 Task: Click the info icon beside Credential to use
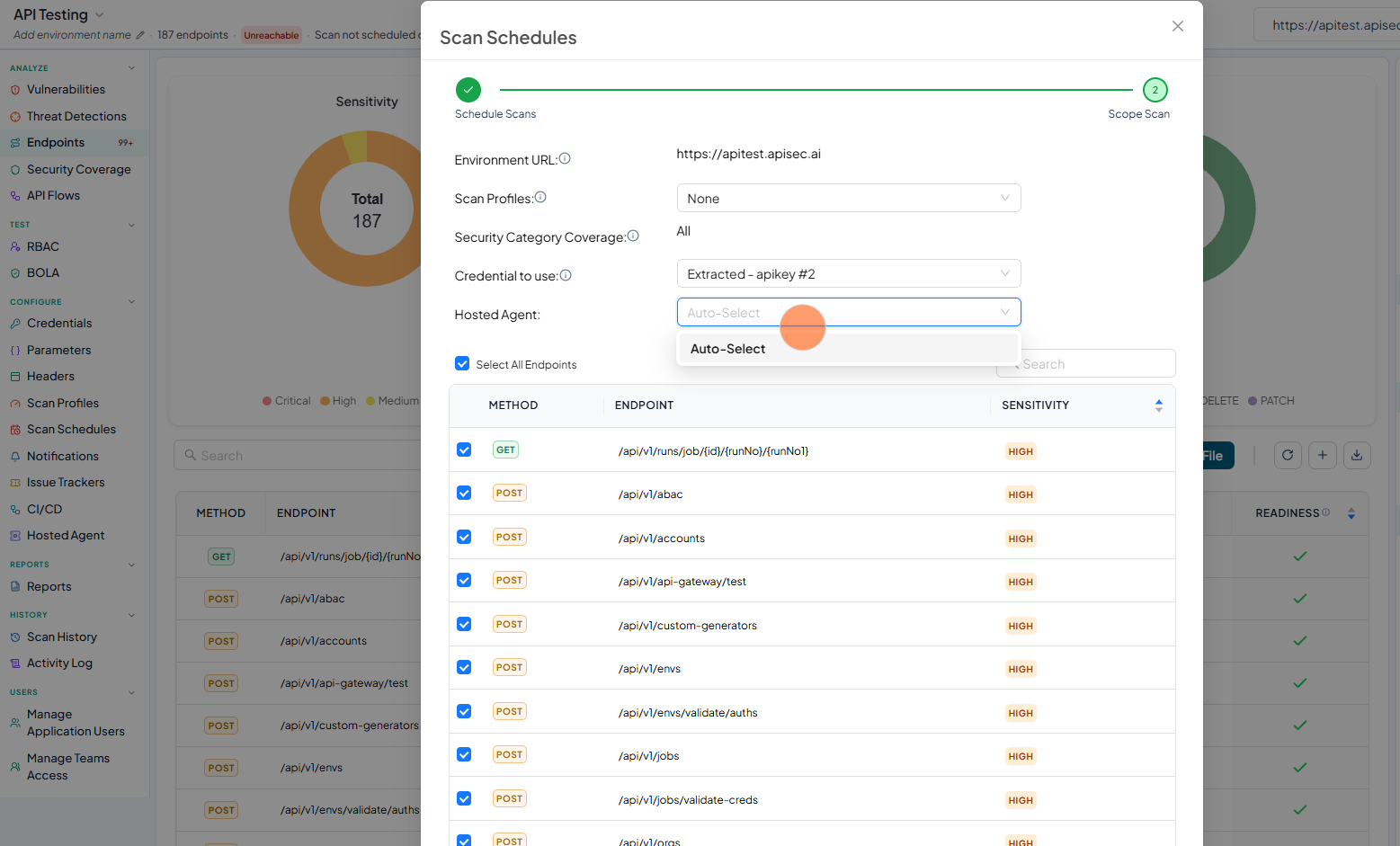(x=566, y=275)
